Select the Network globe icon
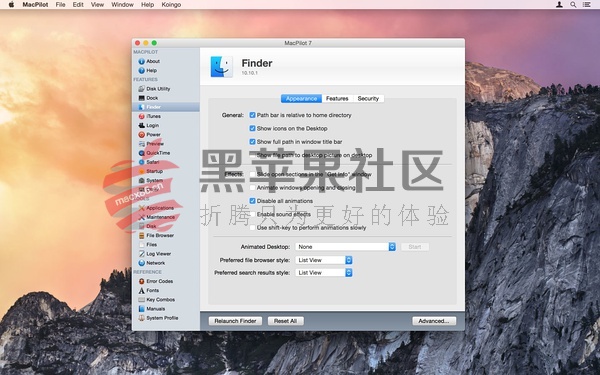Viewport: 600px width, 375px height. (x=142, y=263)
